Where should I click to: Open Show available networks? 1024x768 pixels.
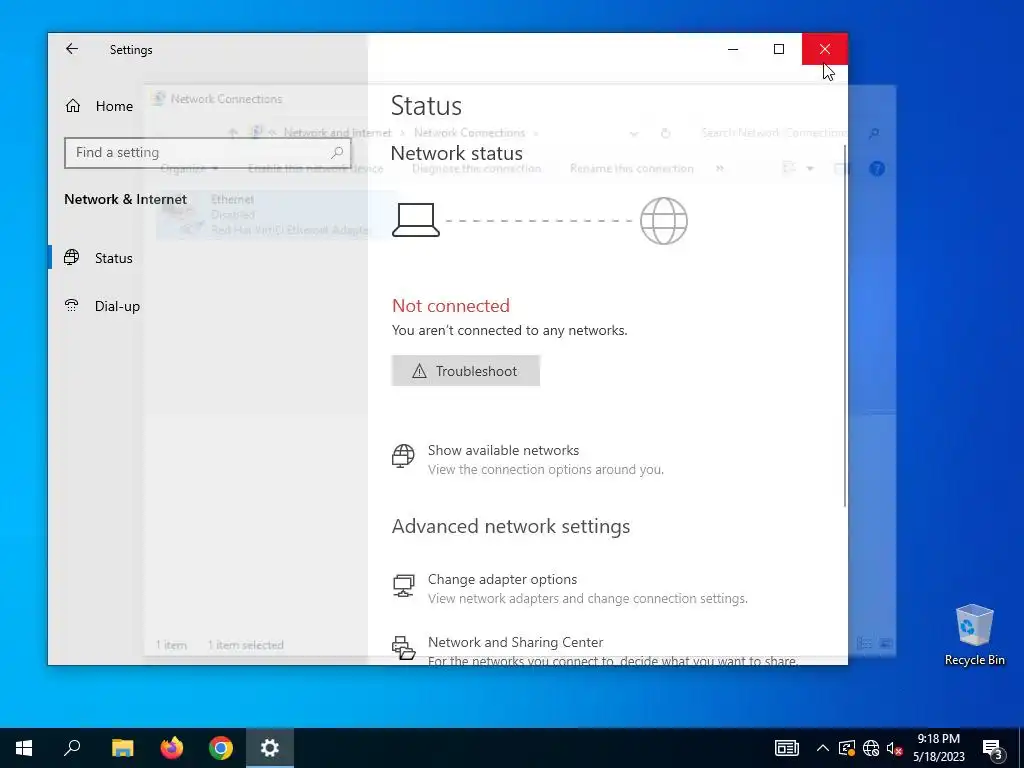point(528,459)
